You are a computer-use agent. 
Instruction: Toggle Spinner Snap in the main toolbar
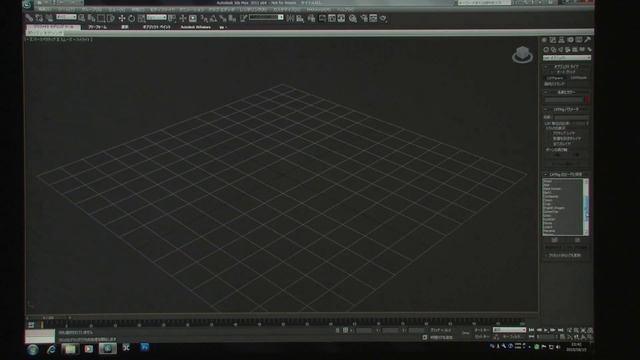pos(232,18)
